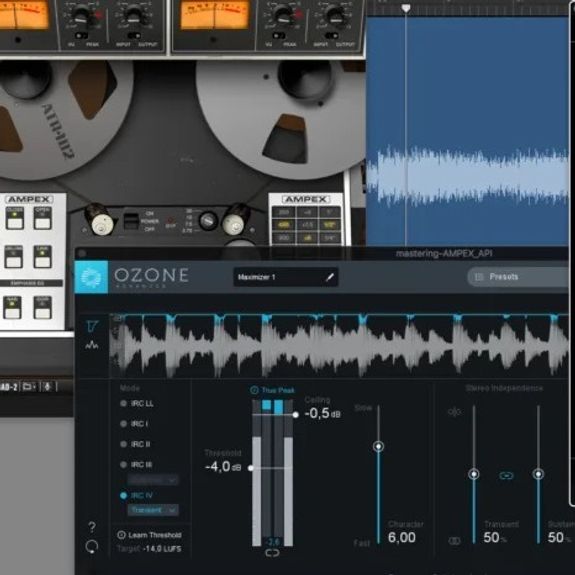Screen dimensions: 575x575
Task: Click the pencil edit icon beside Maximizer 1
Action: [330, 277]
